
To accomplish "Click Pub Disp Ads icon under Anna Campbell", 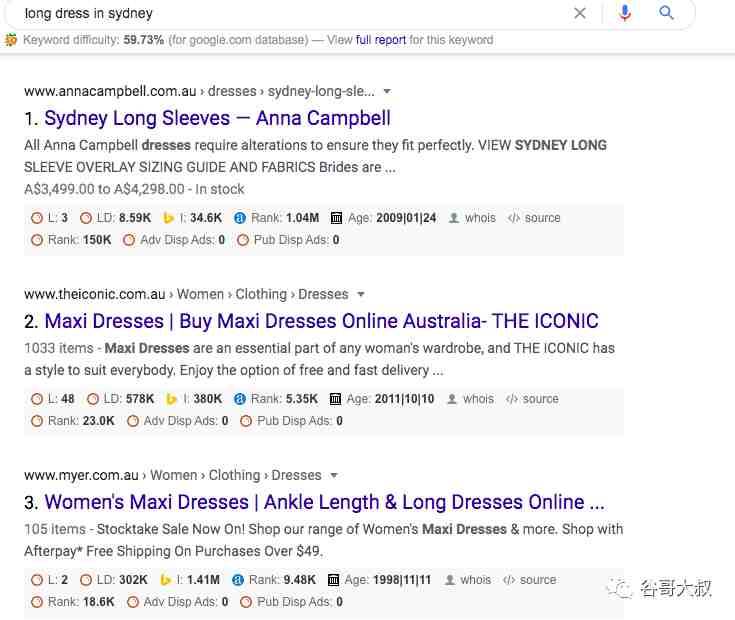I will point(243,240).
